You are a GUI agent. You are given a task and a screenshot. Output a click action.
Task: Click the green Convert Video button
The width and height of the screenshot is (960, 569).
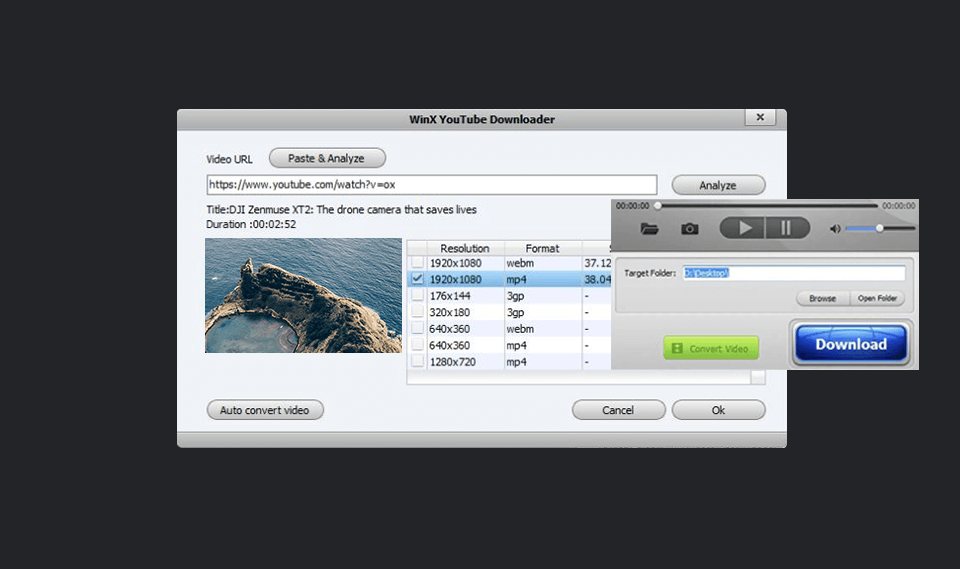tap(711, 348)
